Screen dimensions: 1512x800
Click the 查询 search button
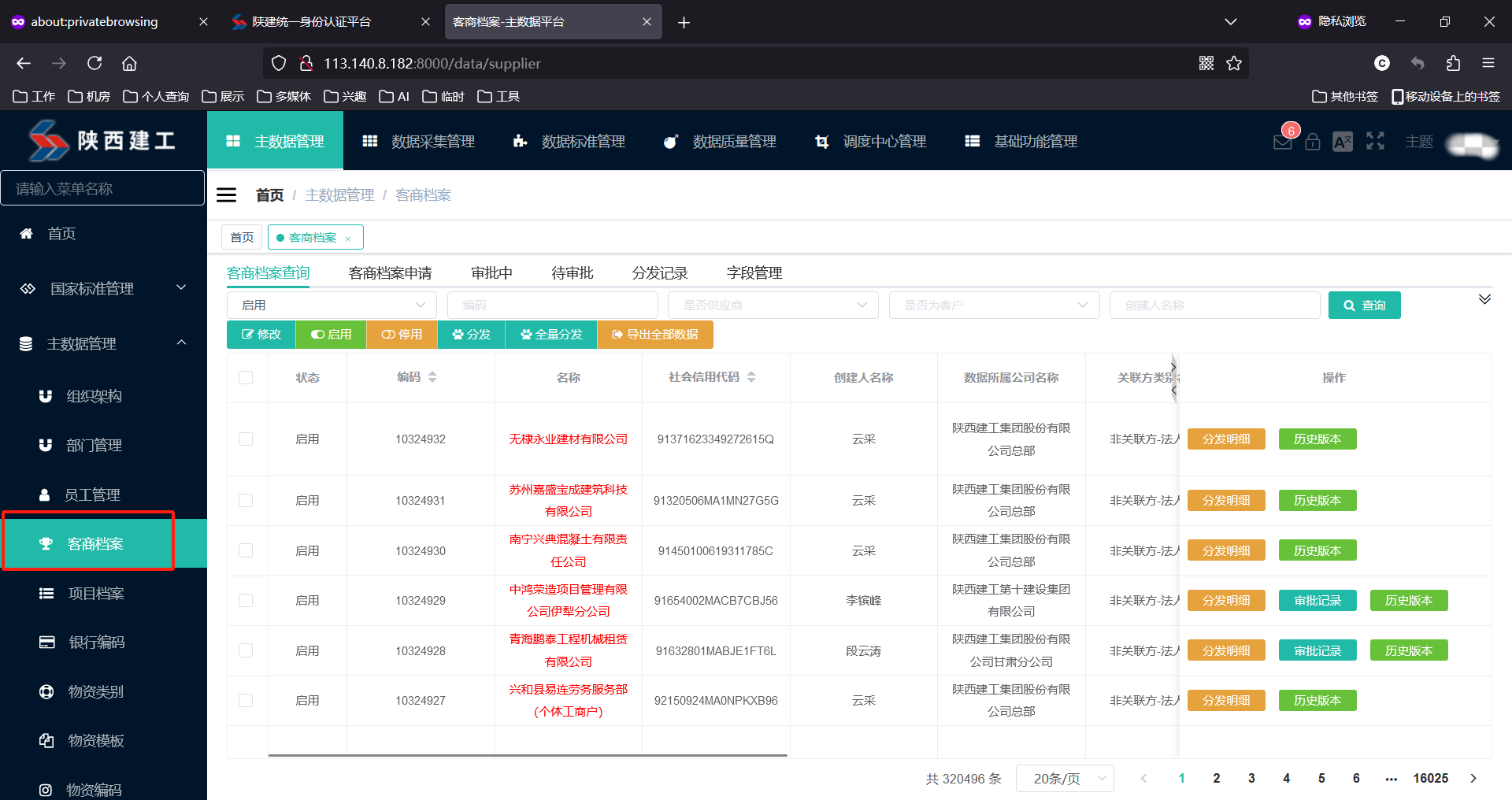(x=1364, y=305)
